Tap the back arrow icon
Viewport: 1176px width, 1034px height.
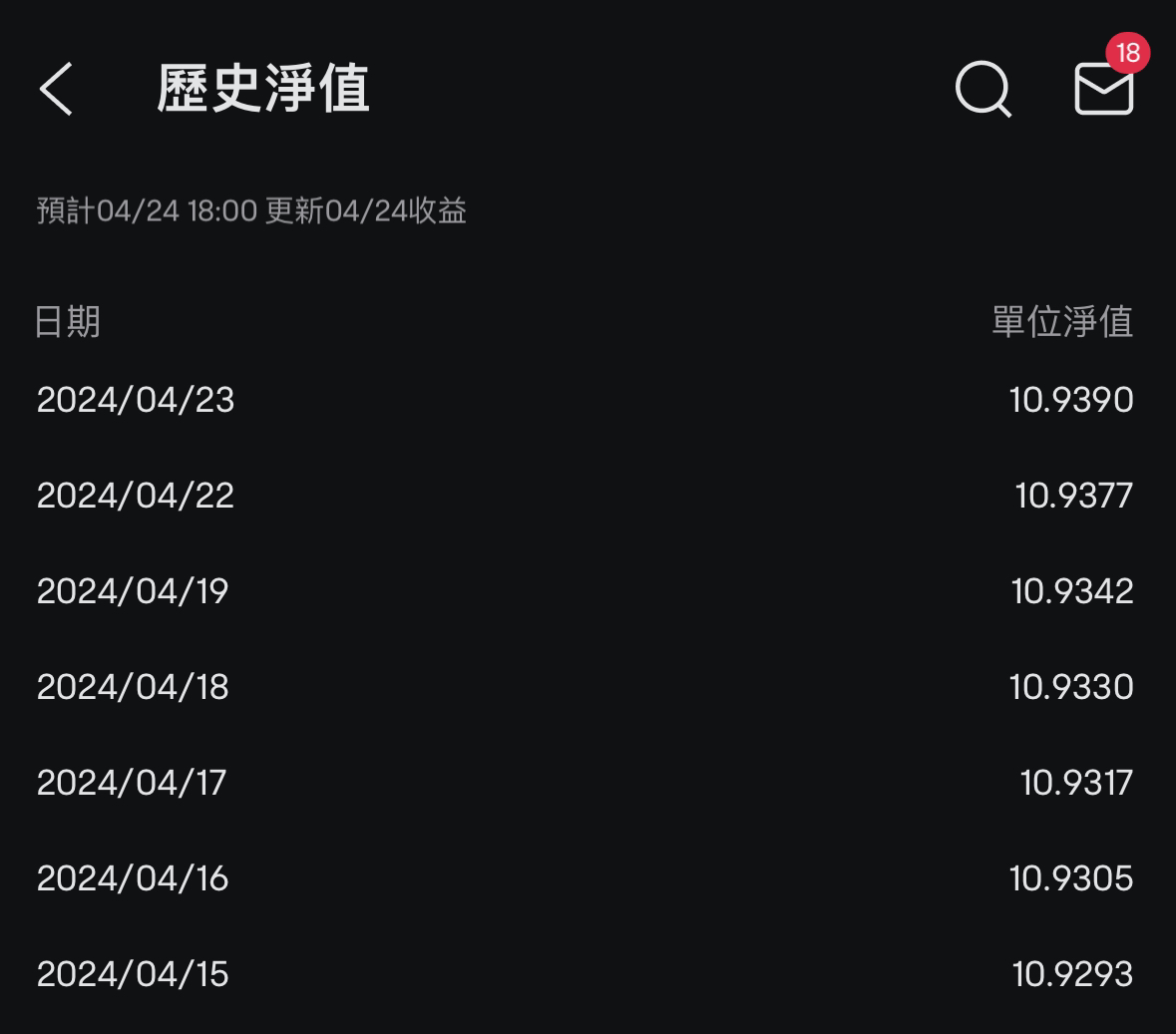click(56, 89)
